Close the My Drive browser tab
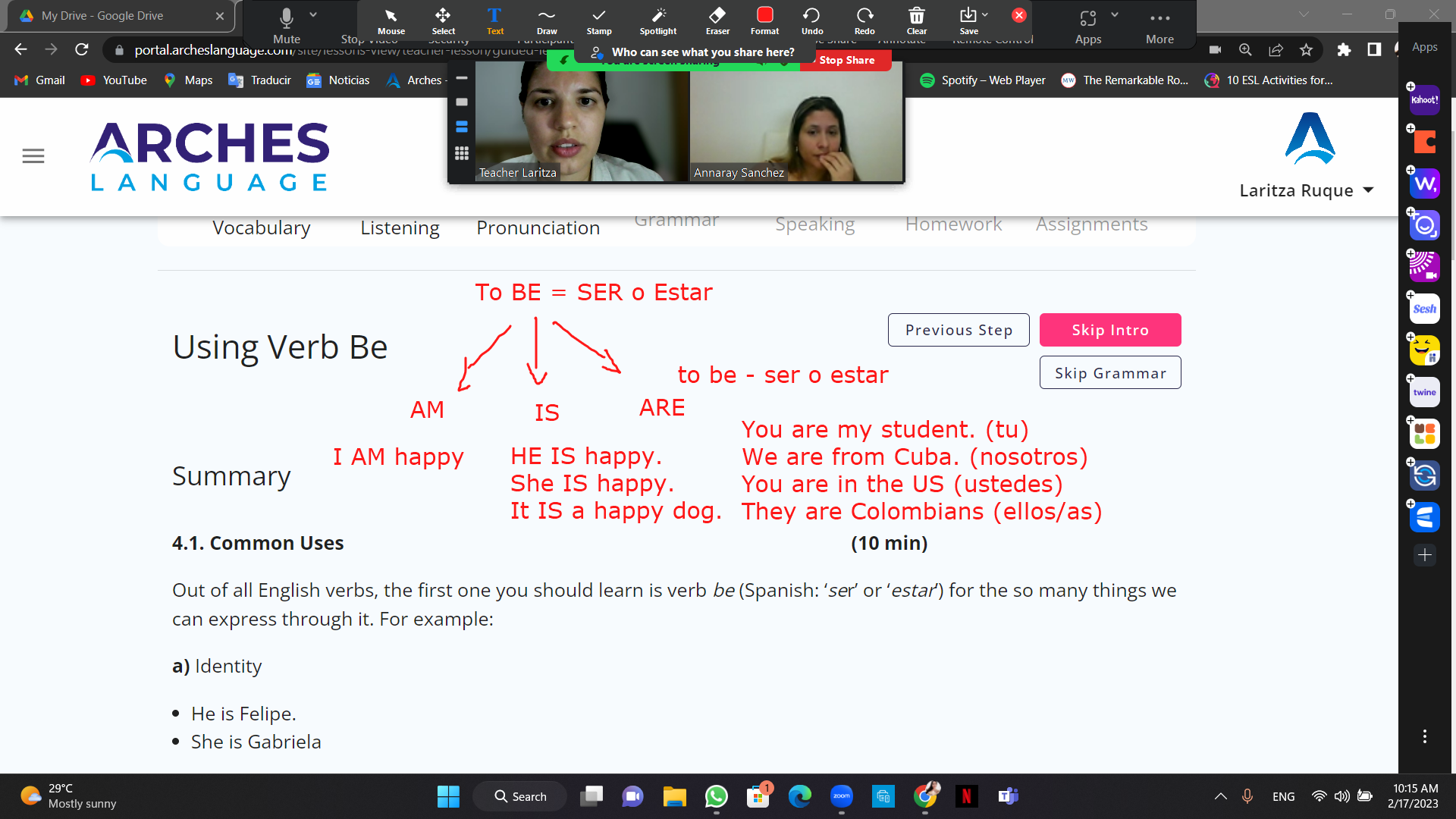 point(219,16)
